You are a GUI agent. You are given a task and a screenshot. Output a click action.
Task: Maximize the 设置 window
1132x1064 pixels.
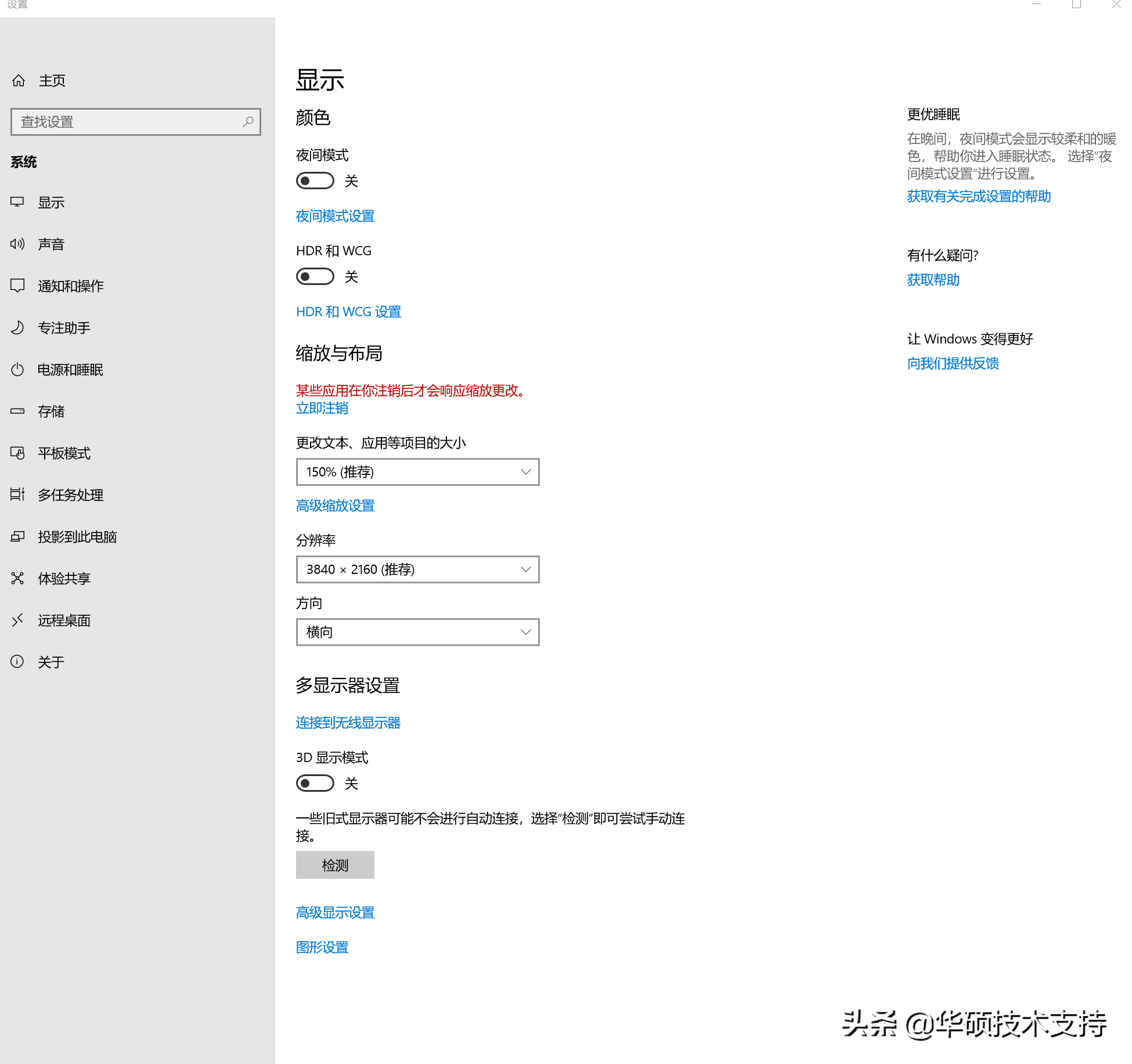pos(1076,4)
